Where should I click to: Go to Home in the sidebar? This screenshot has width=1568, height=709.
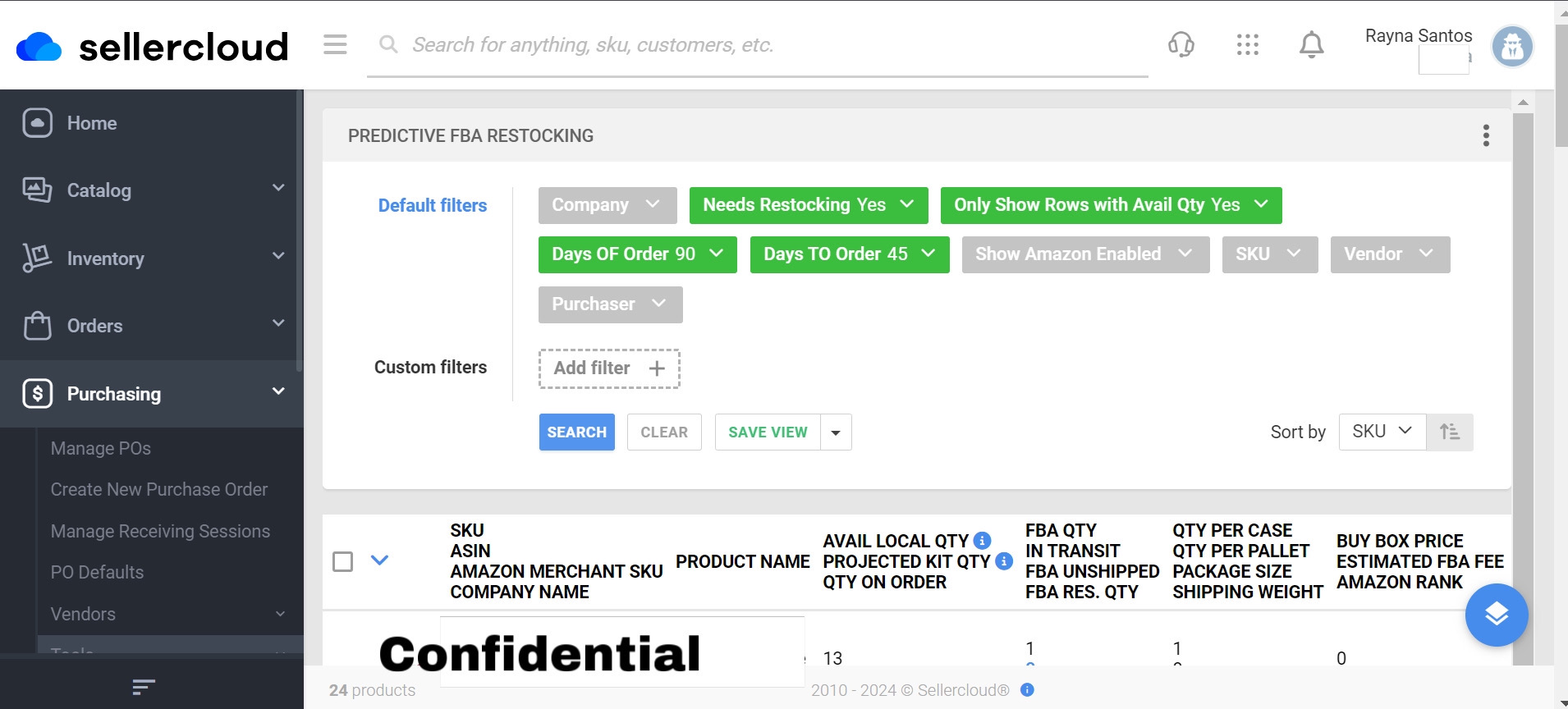coord(92,123)
